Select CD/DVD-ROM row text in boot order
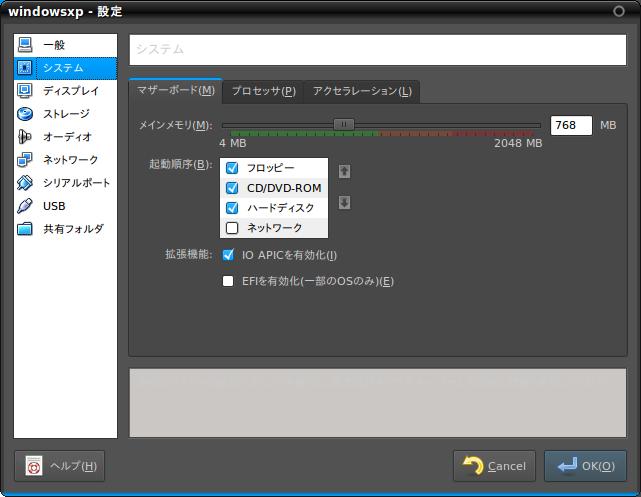This screenshot has width=641, height=497. pyautogui.click(x=284, y=188)
